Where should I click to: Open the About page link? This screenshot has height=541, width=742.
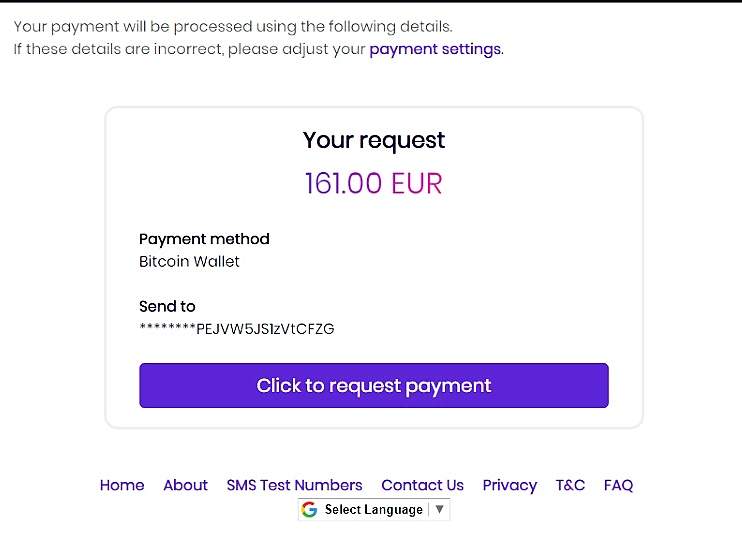pyautogui.click(x=185, y=485)
